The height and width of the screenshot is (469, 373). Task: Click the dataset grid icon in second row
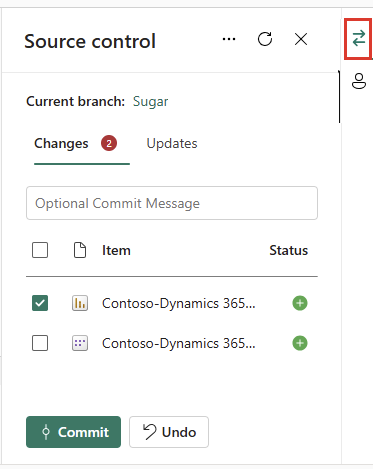tap(80, 343)
